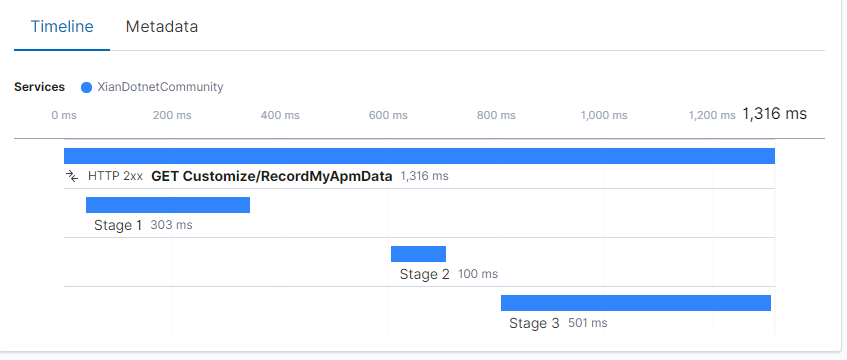Click the 1,000 ms axis tick label
This screenshot has width=847, height=360.
[x=604, y=115]
